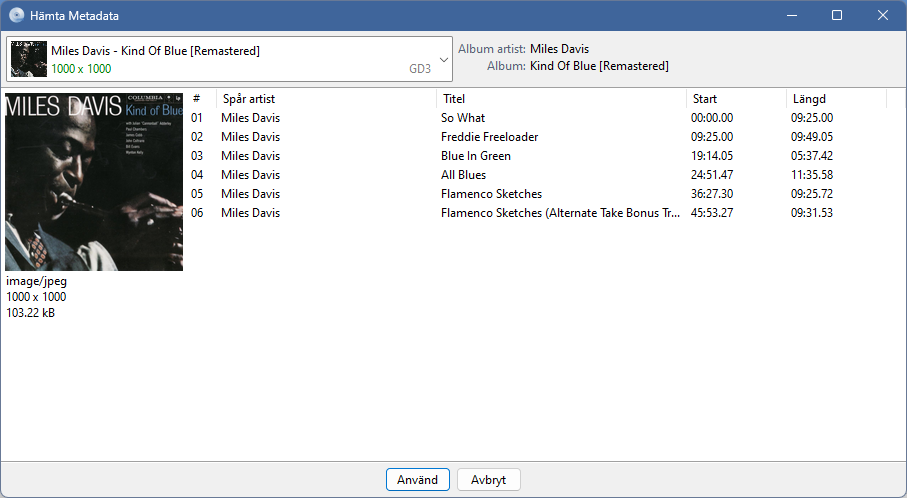Click Miles Davis artist in track 01 row
The image size is (907, 498).
250,118
